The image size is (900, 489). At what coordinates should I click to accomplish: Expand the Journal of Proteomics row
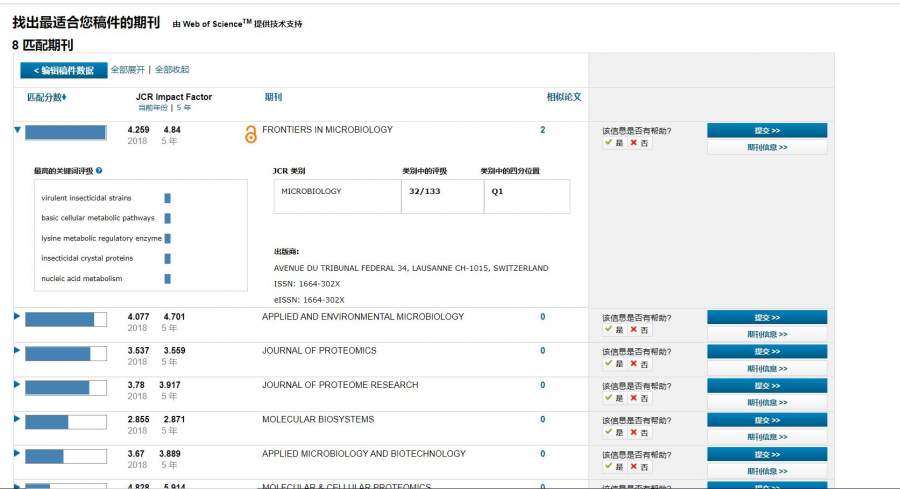[17, 351]
